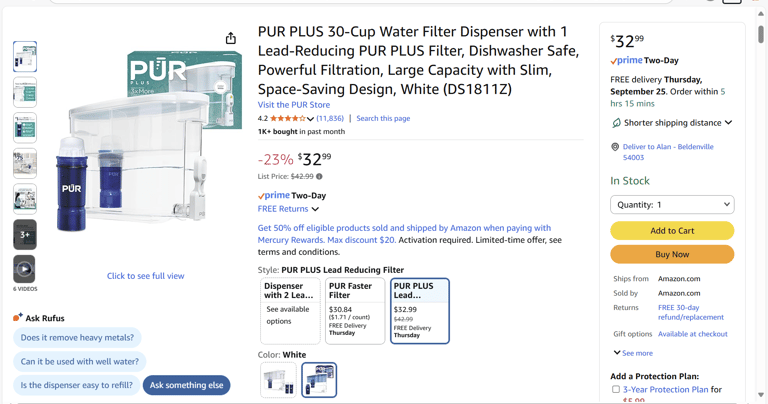This screenshot has width=768, height=404.
Task: Click the star rating icons
Action: (x=288, y=119)
